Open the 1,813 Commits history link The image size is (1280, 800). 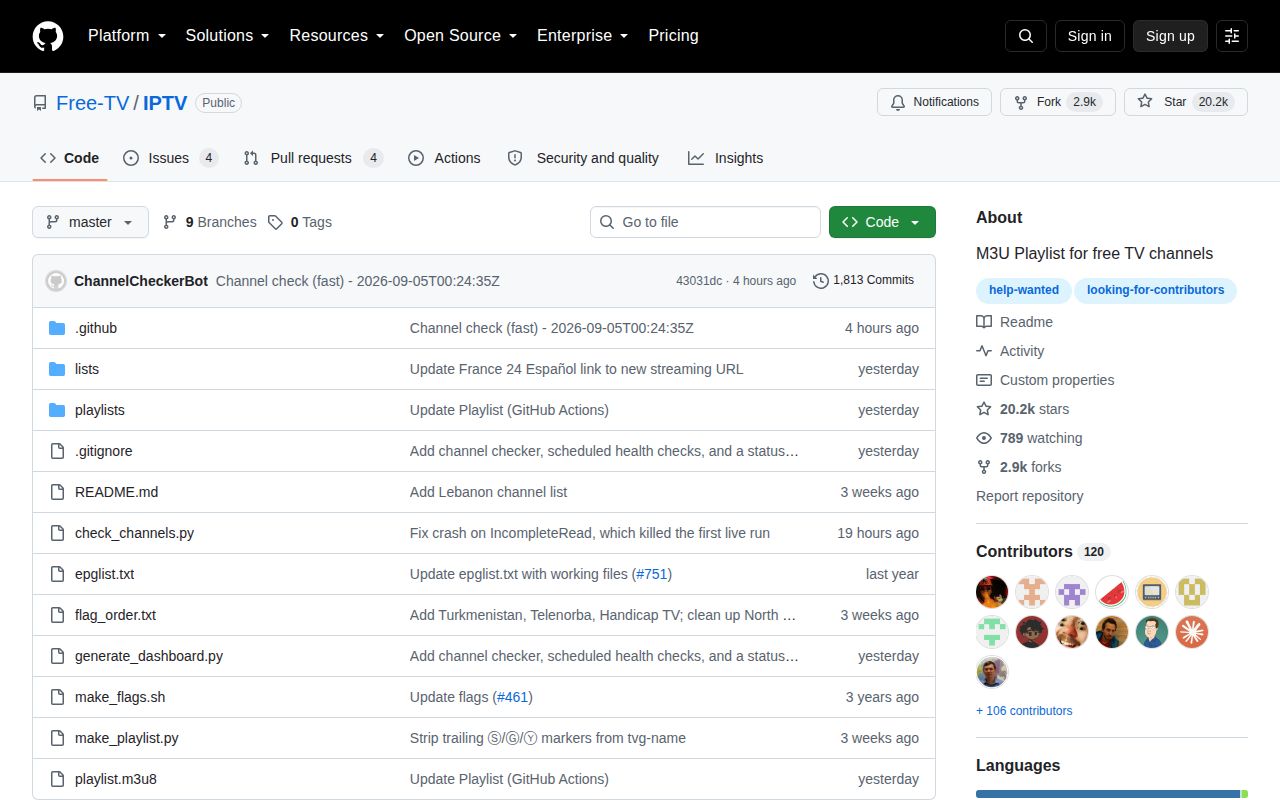point(864,281)
